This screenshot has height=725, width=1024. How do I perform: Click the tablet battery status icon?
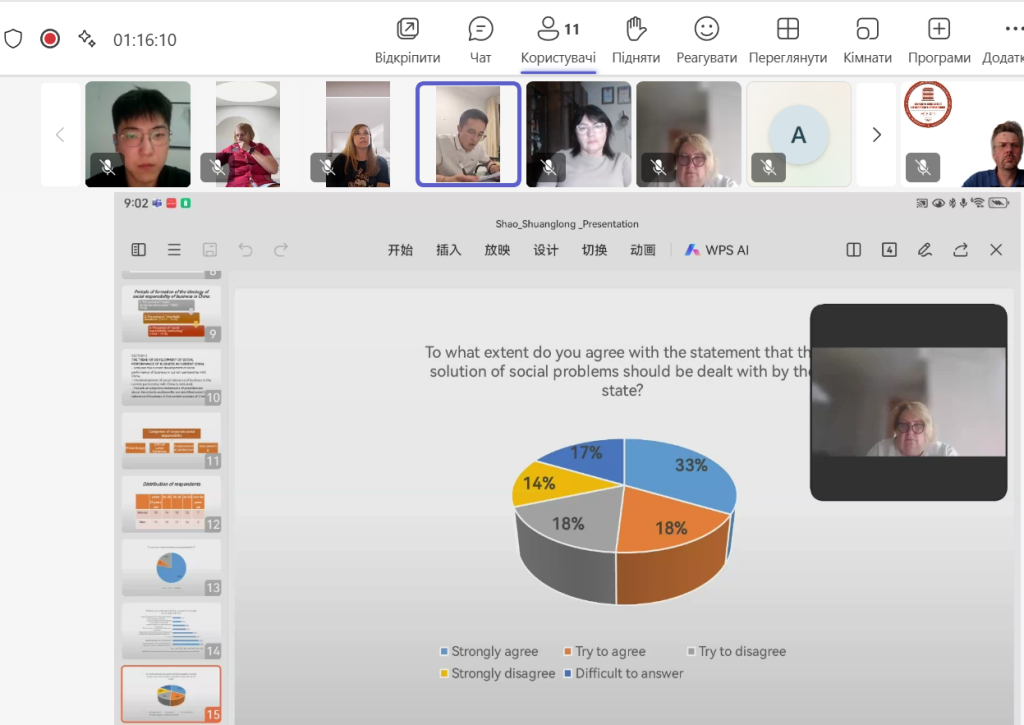coord(999,203)
